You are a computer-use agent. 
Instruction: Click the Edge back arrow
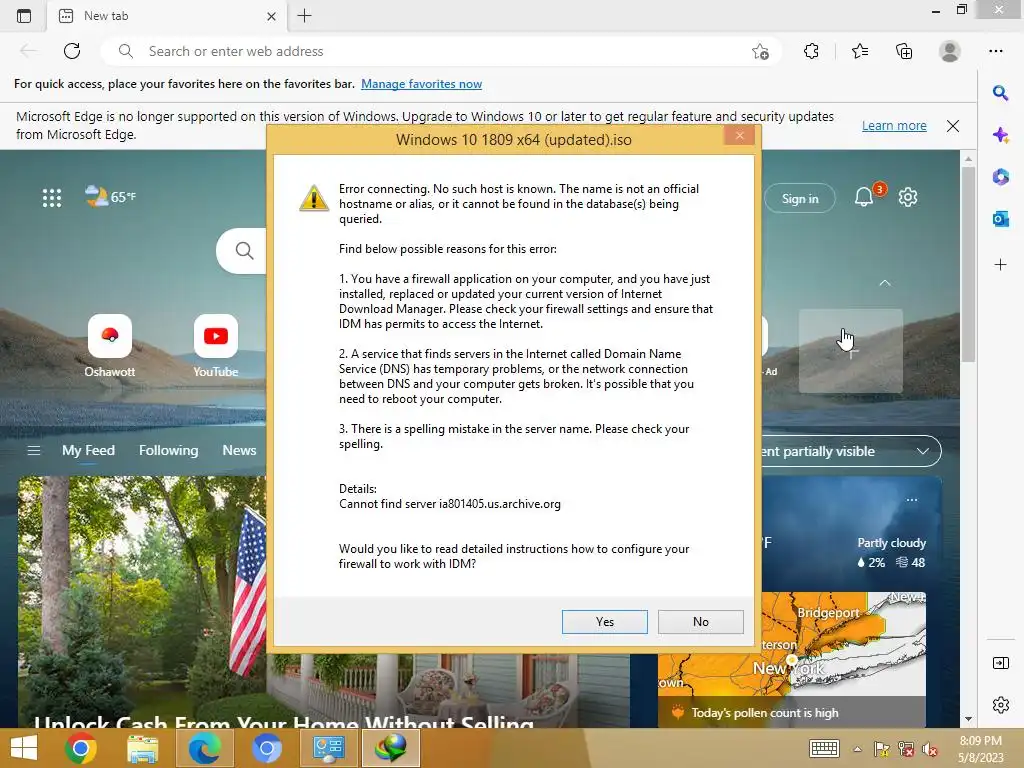(28, 51)
